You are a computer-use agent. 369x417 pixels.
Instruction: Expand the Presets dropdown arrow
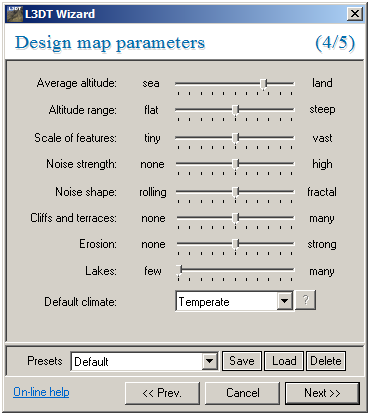(x=210, y=361)
